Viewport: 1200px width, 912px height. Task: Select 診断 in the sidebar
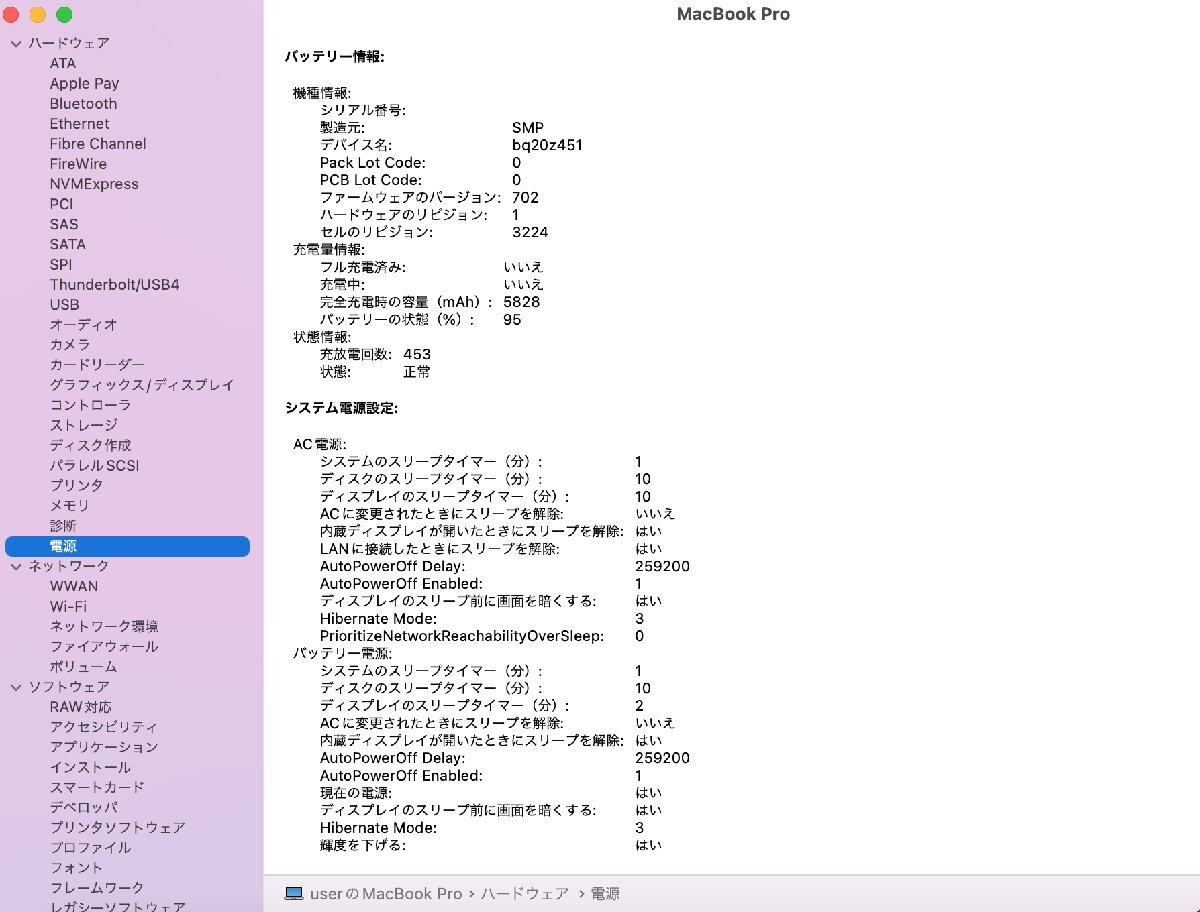pos(63,525)
